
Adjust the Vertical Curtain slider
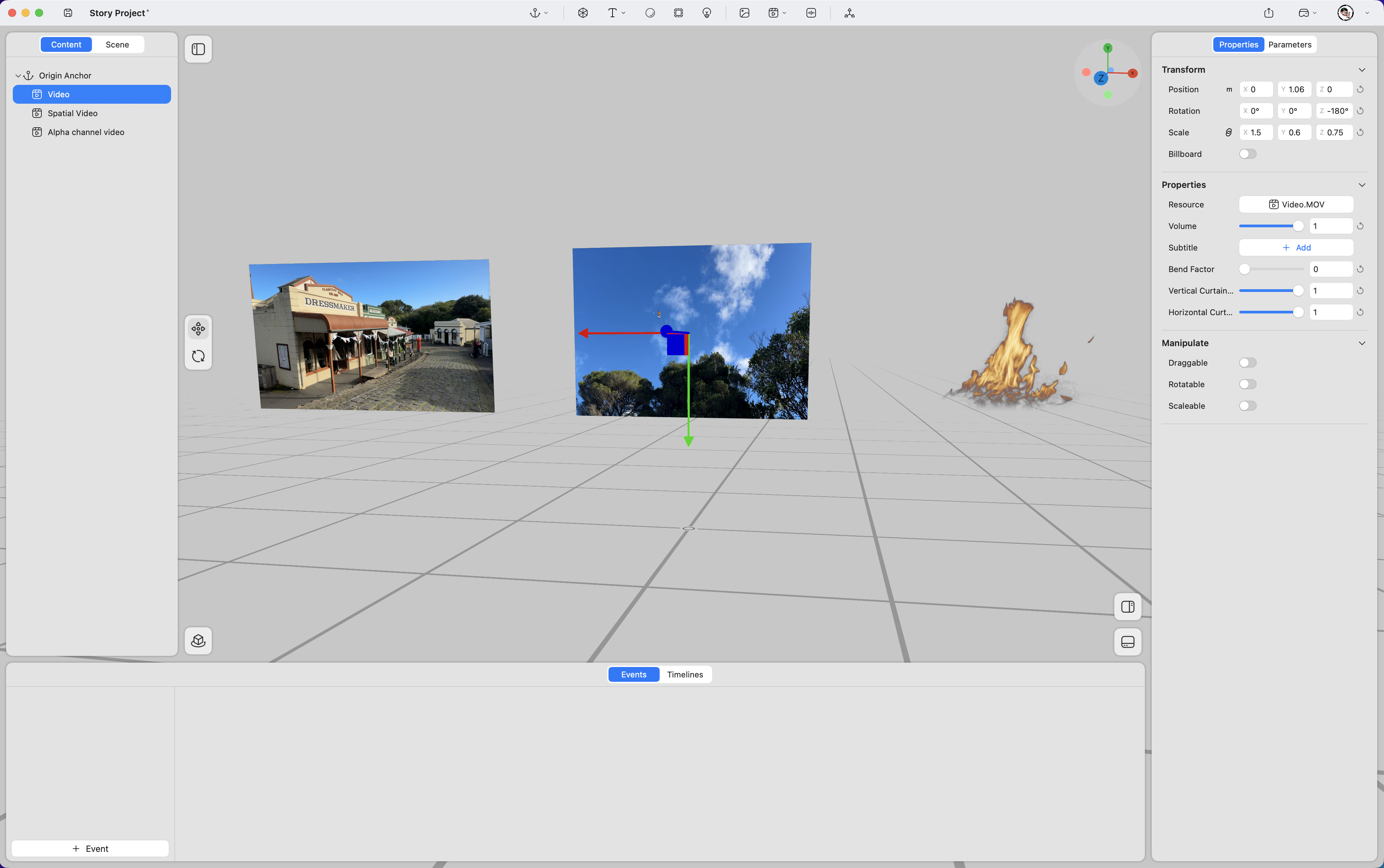tap(1271, 291)
